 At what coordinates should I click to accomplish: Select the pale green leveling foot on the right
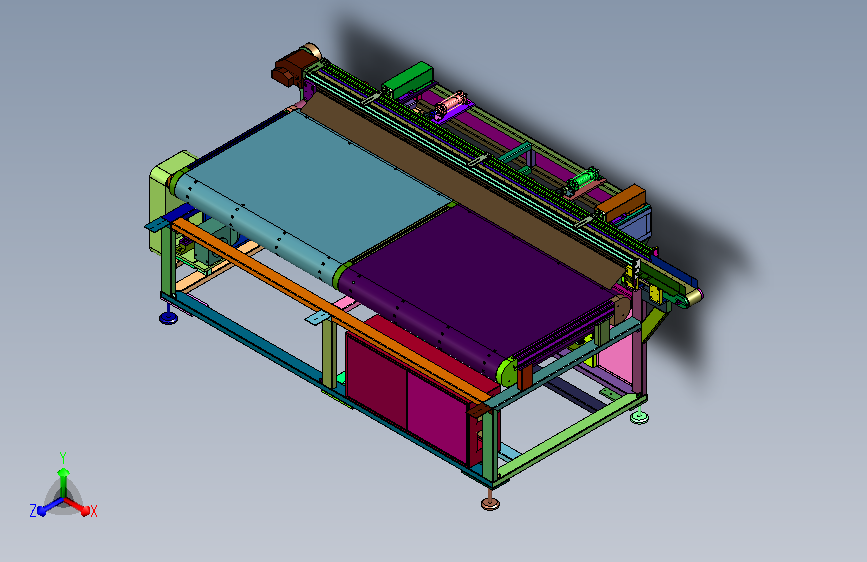click(x=639, y=416)
